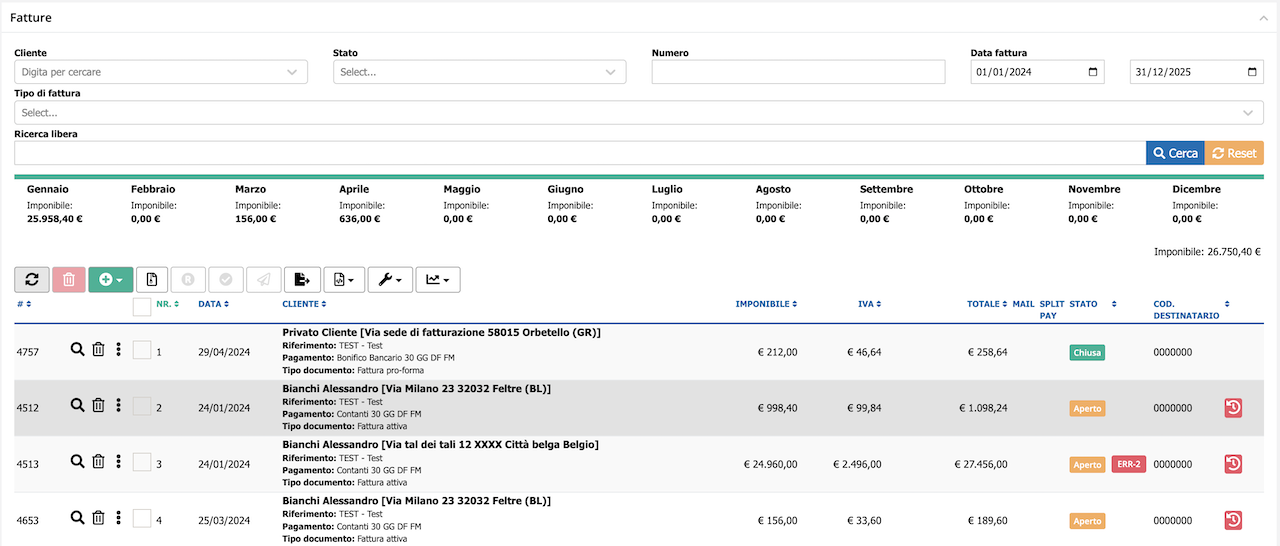Select checkbox for invoice number 1
The height and width of the screenshot is (546, 1280).
tap(142, 350)
